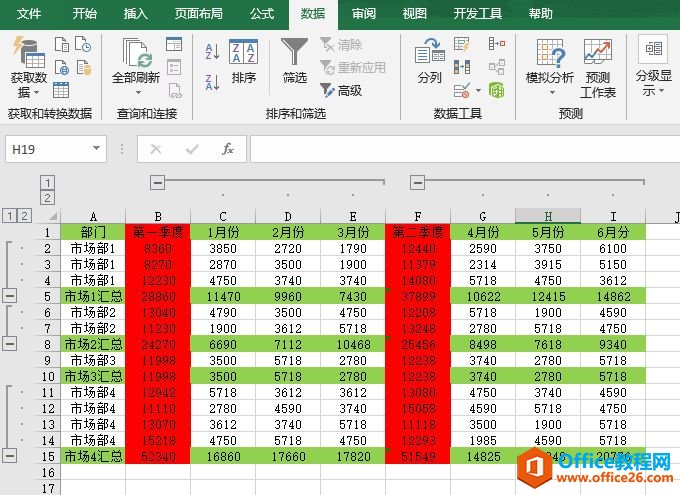Click the manage data model icon
Screen dimensions: 680x495
497,90
